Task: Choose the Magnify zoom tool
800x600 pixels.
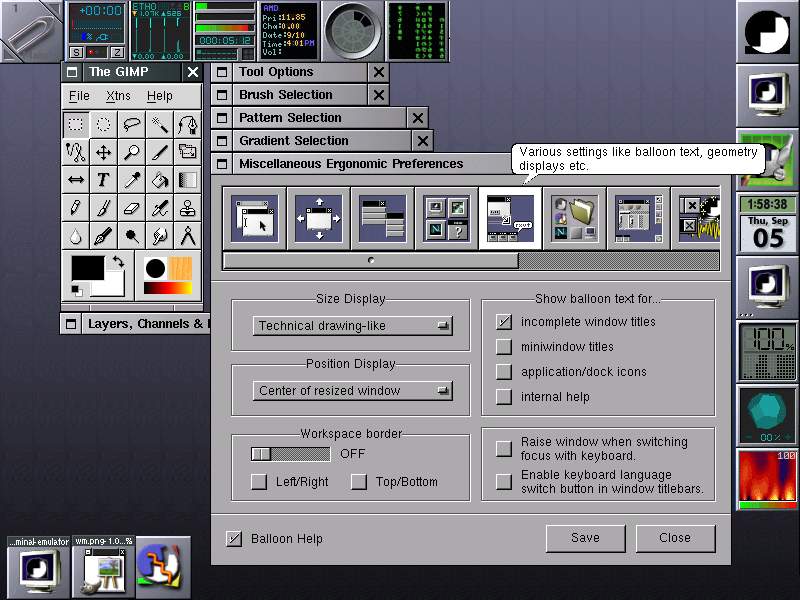Action: 132,152
